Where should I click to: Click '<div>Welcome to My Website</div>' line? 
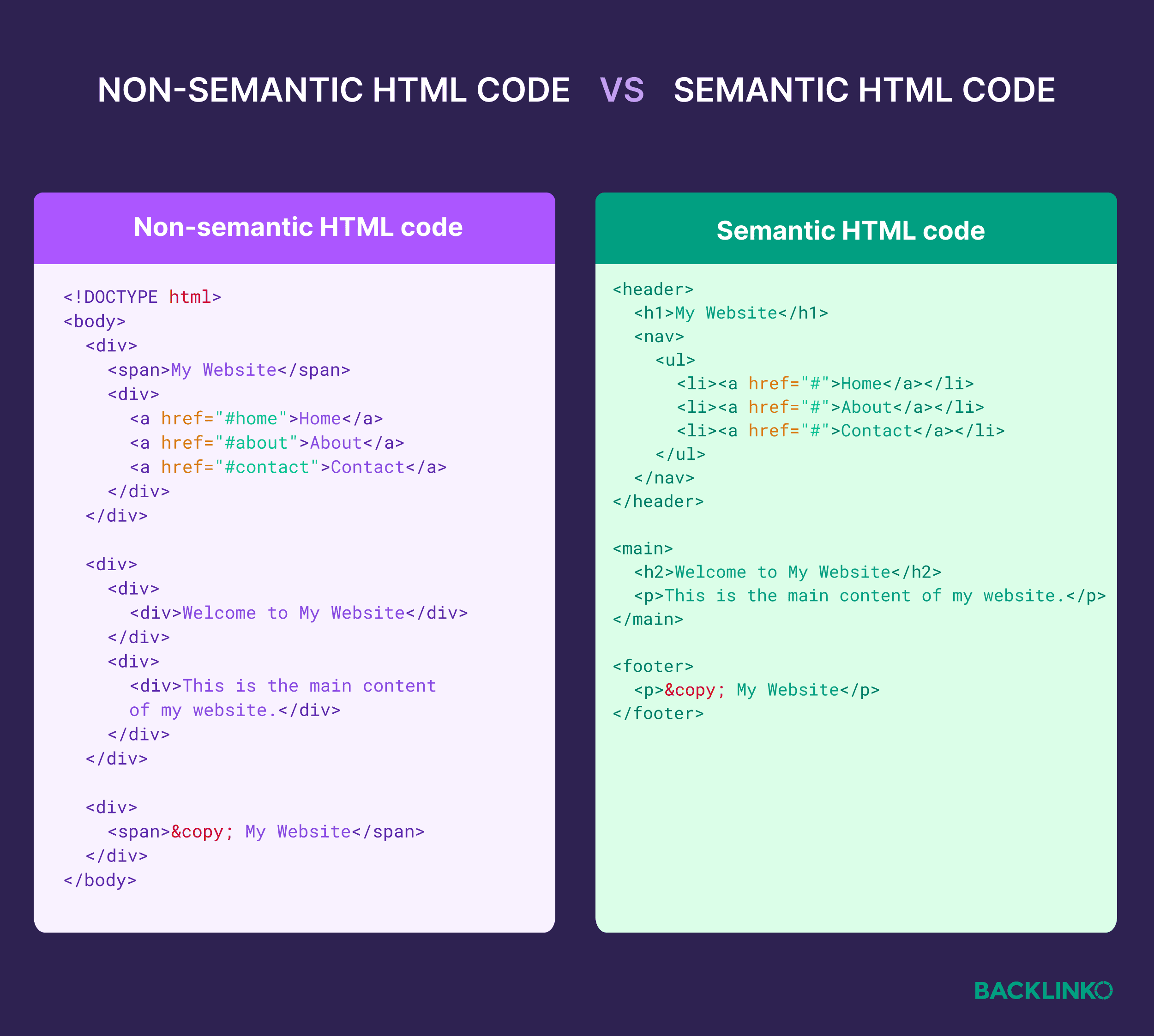click(299, 613)
